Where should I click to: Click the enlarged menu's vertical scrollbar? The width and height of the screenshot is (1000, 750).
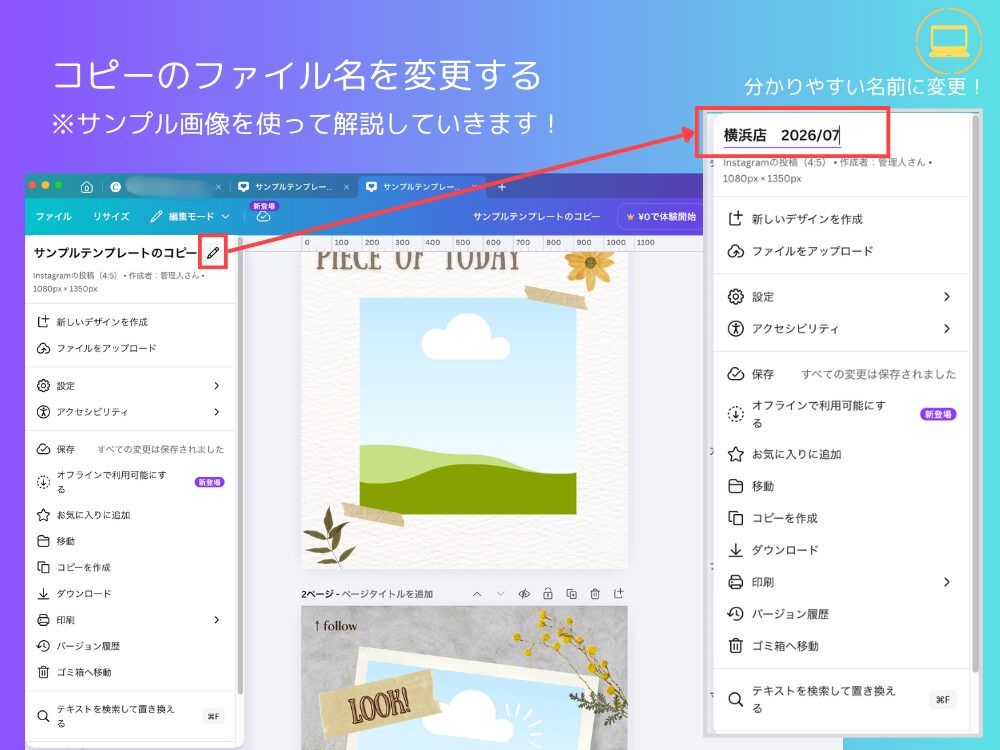click(x=975, y=392)
